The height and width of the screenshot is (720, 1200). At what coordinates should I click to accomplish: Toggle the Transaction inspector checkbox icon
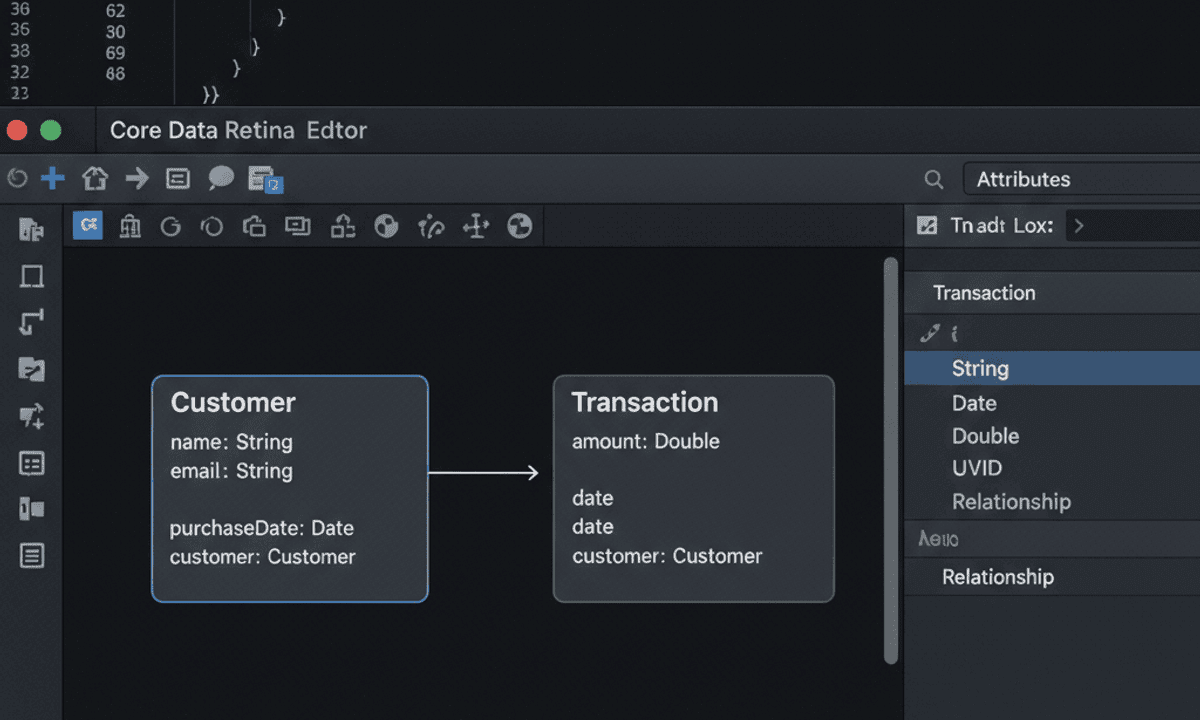[925, 226]
